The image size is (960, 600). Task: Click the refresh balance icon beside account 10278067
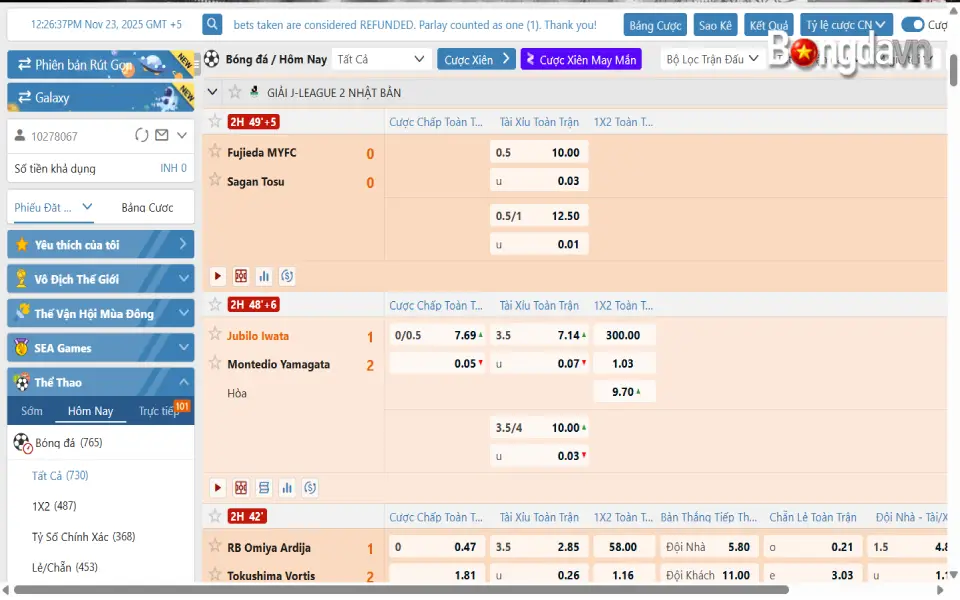(142, 135)
